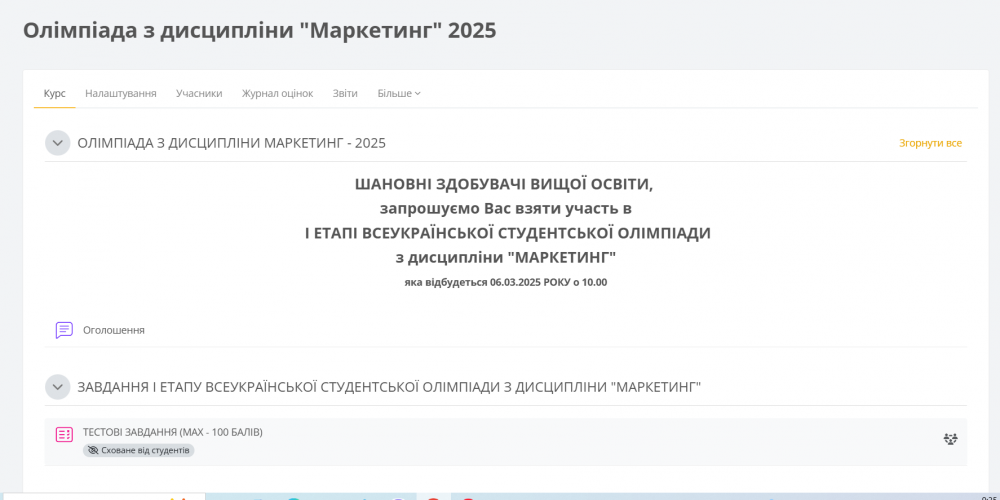Image resolution: width=1000 pixels, height=500 pixels.
Task: Click the ТЕСТОВІ ЗАВДАННЯ quiz icon
Action: click(64, 434)
